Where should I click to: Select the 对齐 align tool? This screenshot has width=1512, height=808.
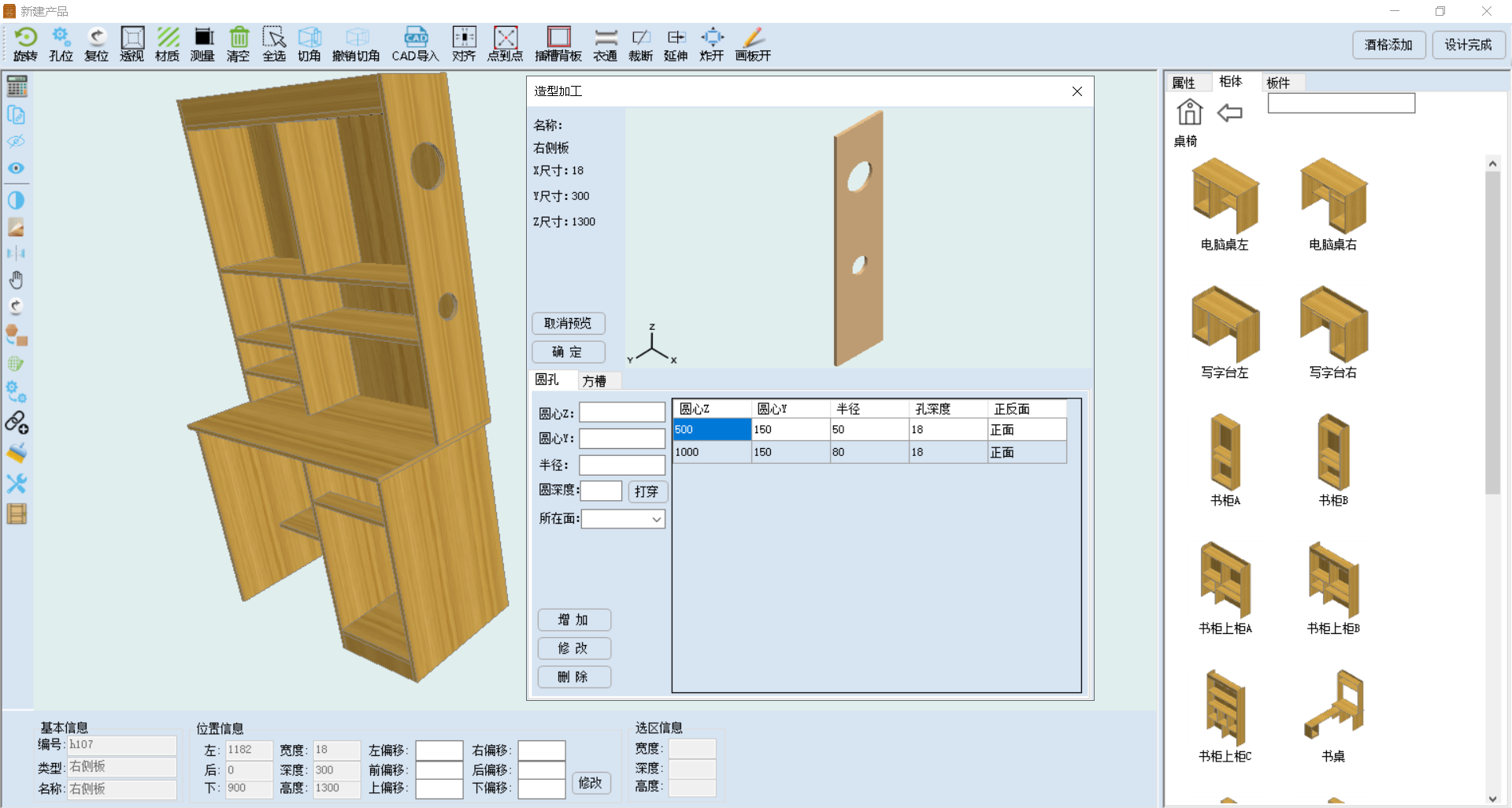464,44
